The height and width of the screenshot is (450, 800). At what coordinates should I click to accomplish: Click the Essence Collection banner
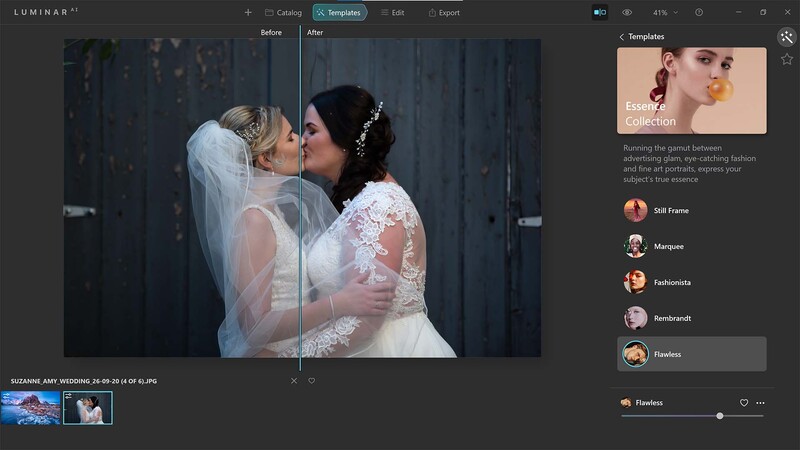pyautogui.click(x=691, y=91)
